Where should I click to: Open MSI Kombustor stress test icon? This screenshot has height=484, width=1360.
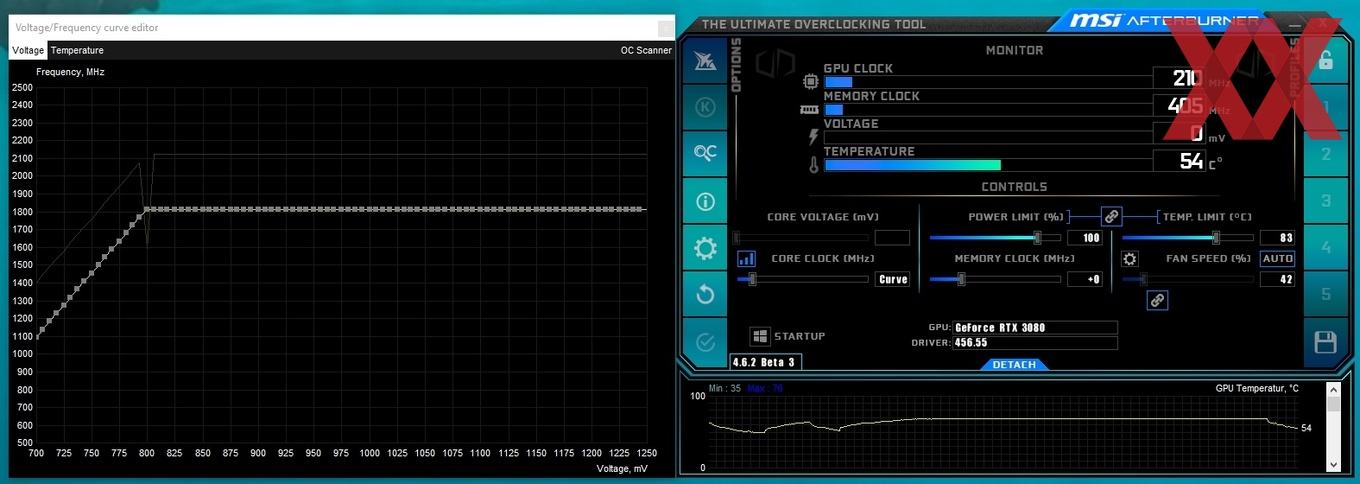tap(705, 61)
